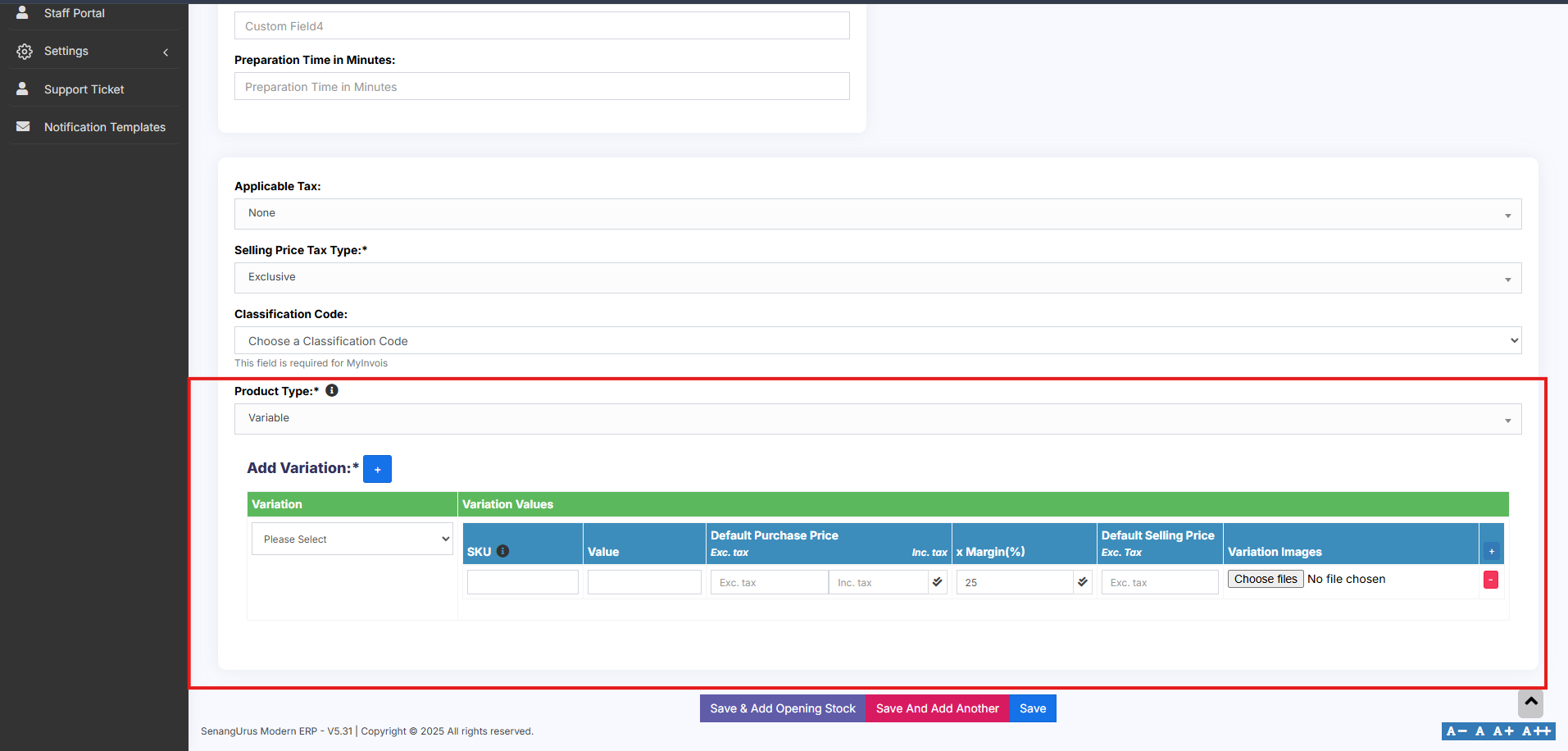Click Save & Add Opening Stock button
Viewport: 1568px width, 751px height.
[x=782, y=708]
